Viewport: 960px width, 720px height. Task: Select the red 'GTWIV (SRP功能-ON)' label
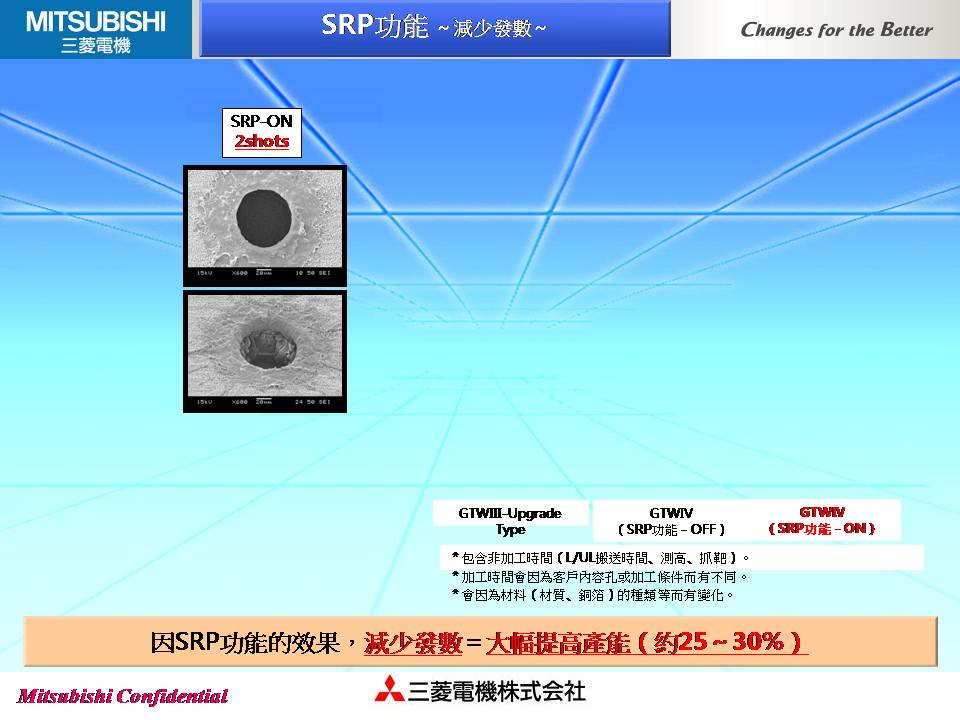822,520
